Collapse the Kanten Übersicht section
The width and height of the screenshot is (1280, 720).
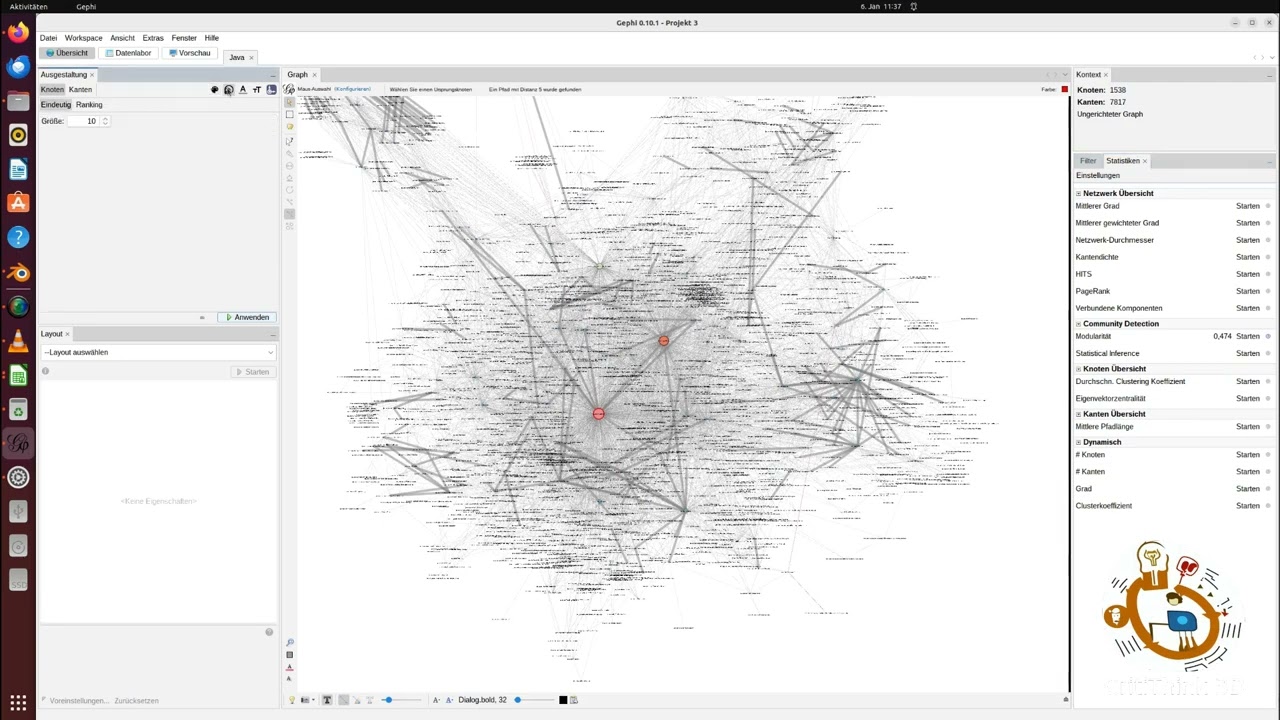[x=1078, y=414]
